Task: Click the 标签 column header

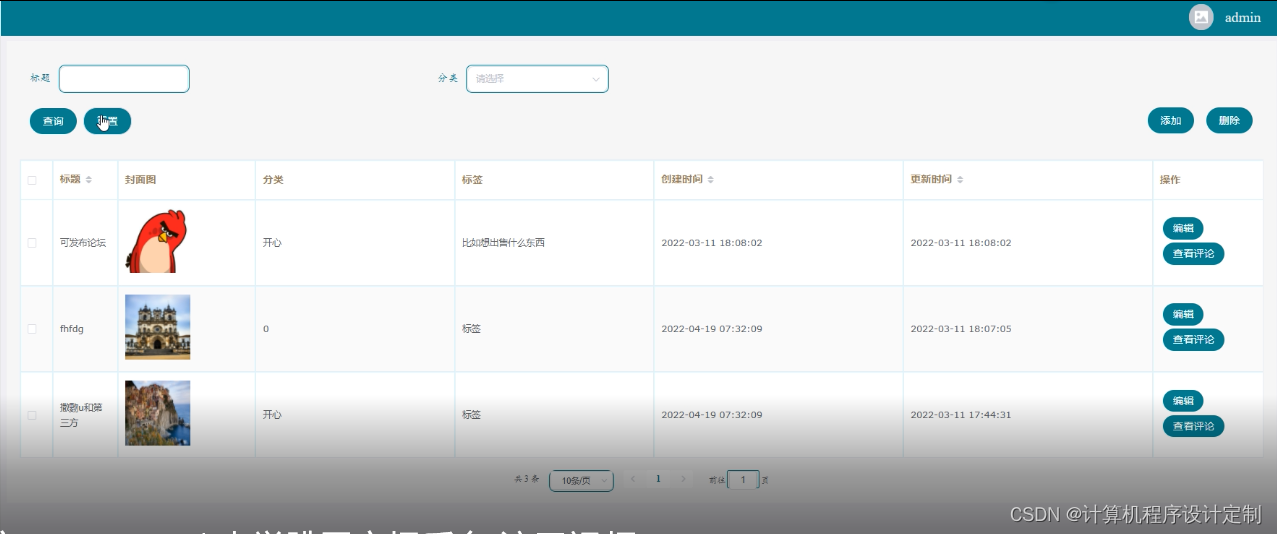Action: coord(472,180)
